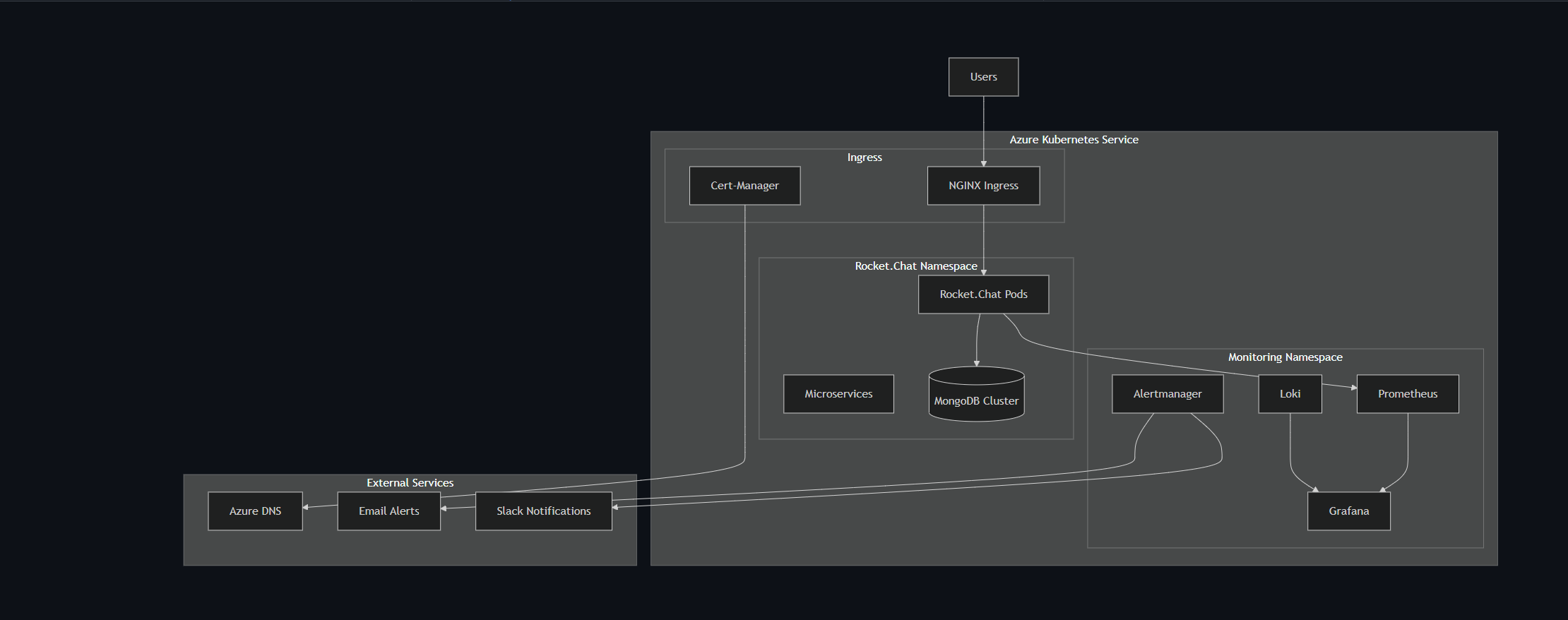Select the Microservices node
Image resolution: width=1568 pixels, height=620 pixels.
click(x=838, y=394)
